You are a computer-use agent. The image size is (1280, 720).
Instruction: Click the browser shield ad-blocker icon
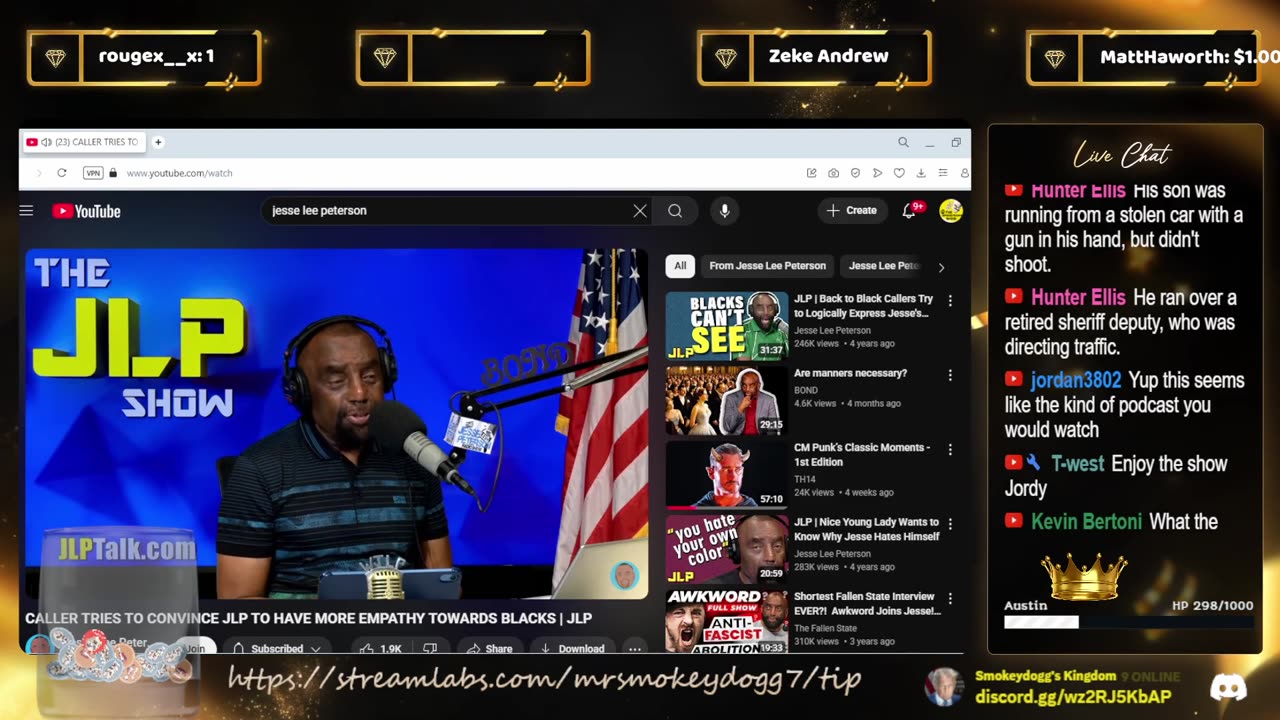click(855, 173)
